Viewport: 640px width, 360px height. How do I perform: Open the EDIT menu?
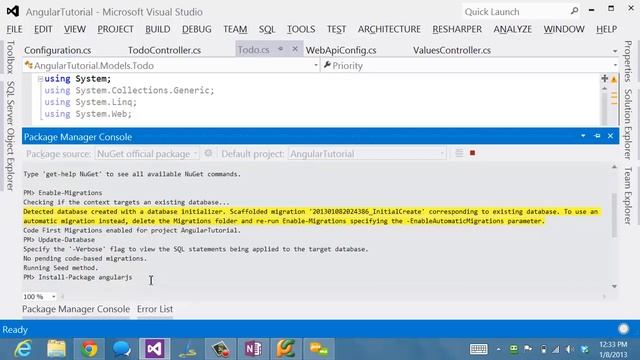43,29
